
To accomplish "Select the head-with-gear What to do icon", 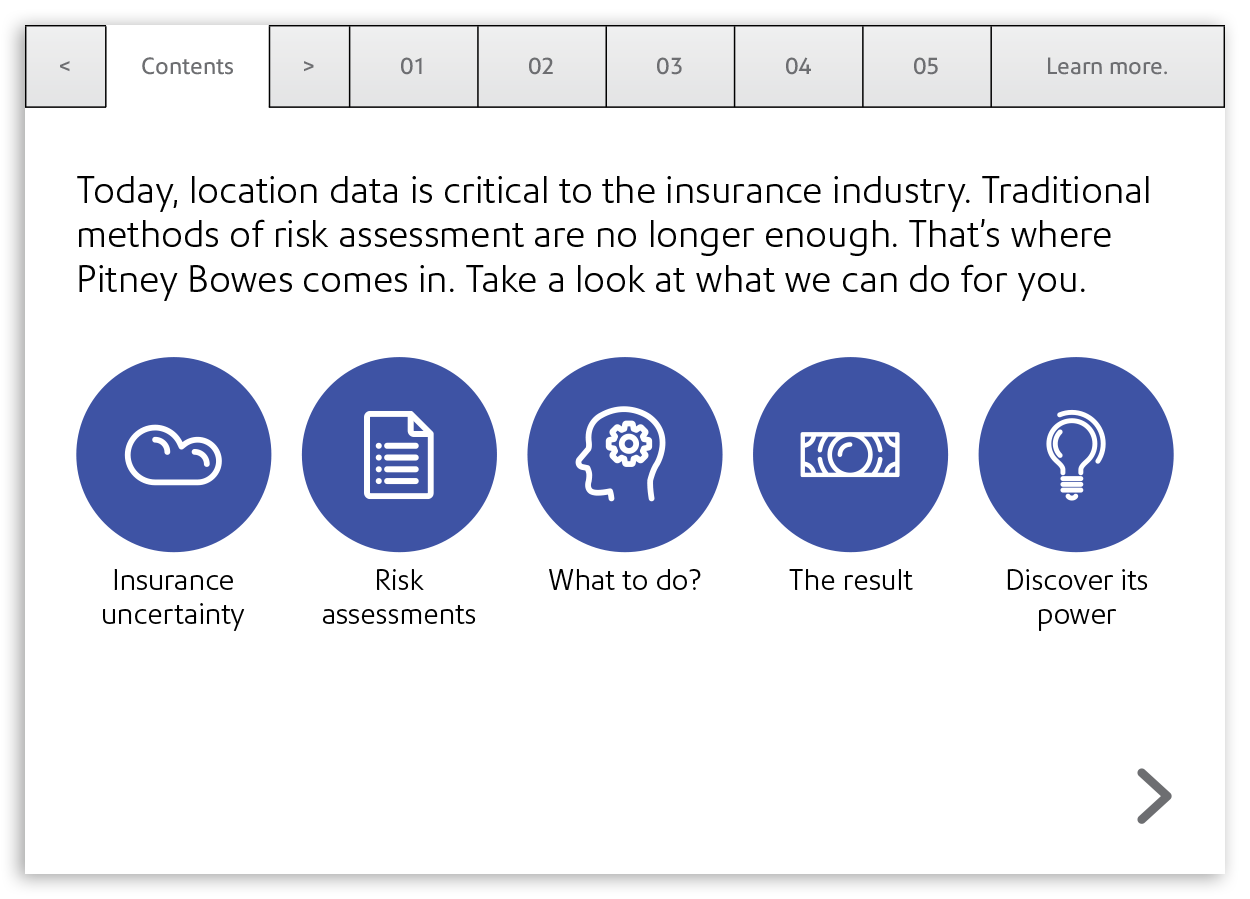I will 624,455.
